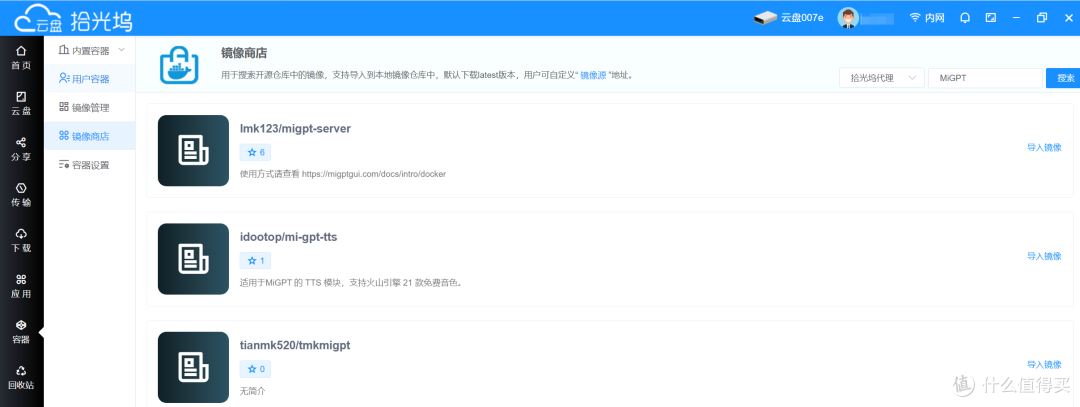Import the lmk123/migpt-server image
This screenshot has width=1080, height=407.
(1044, 147)
